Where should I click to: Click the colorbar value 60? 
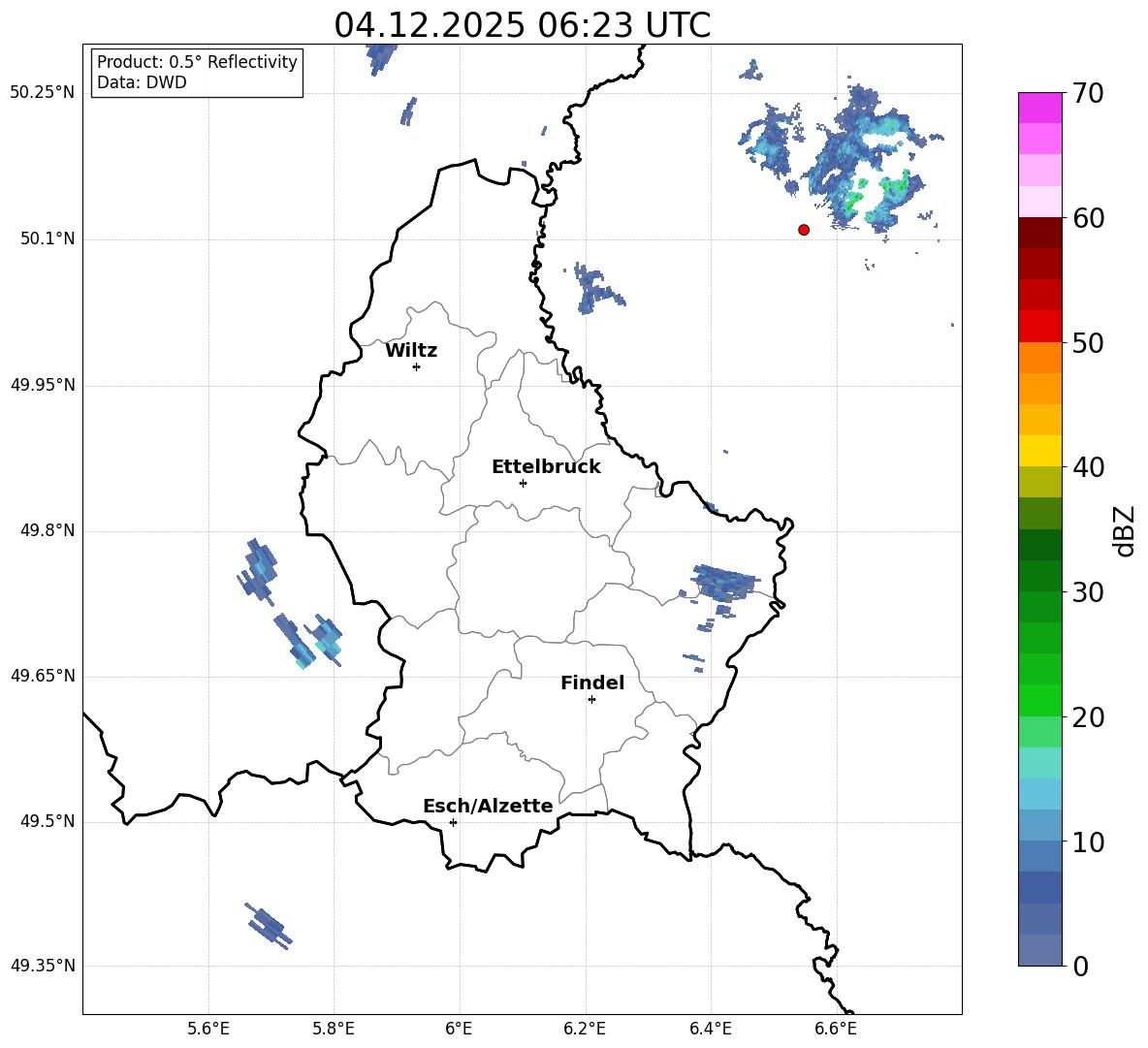click(x=1088, y=218)
